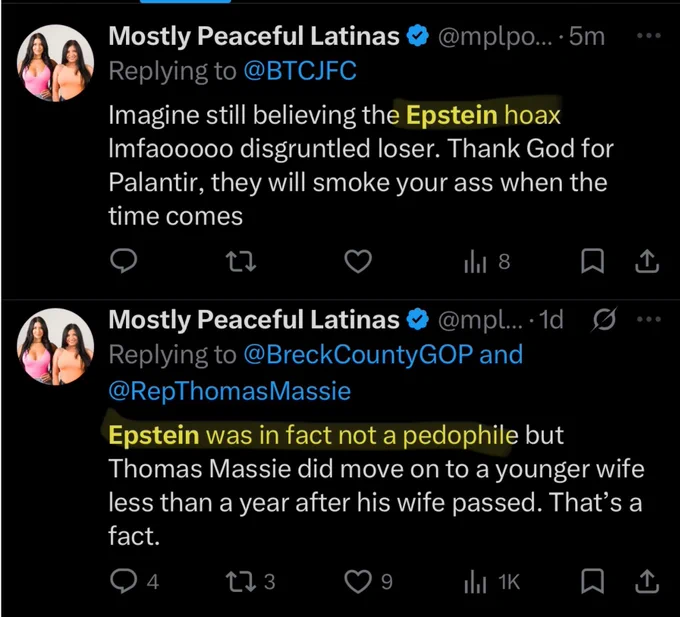Like the first tweet with heart icon
Viewport: 680px width, 617px height.
point(358,262)
